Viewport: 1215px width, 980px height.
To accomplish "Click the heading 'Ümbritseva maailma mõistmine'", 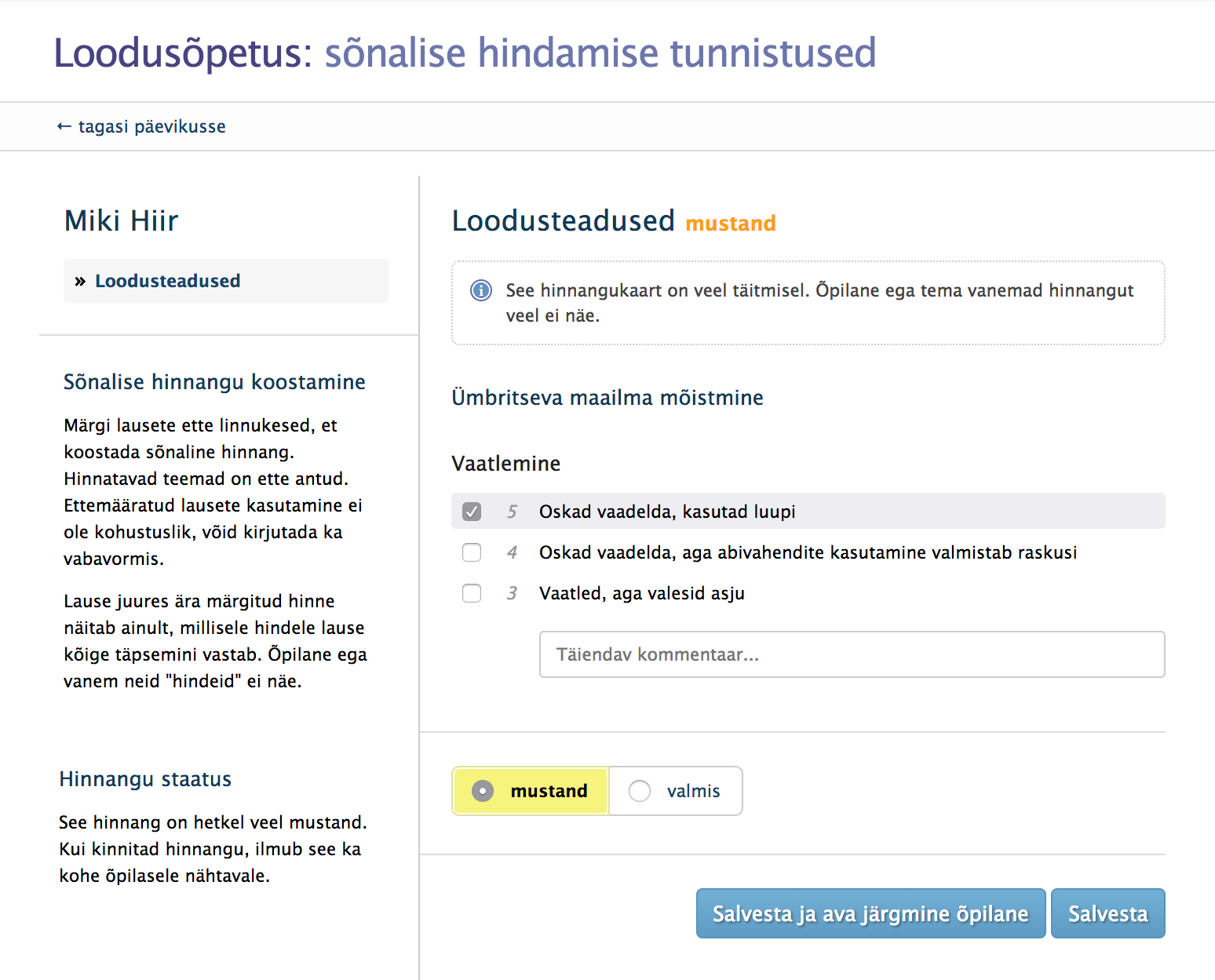I will (x=607, y=398).
